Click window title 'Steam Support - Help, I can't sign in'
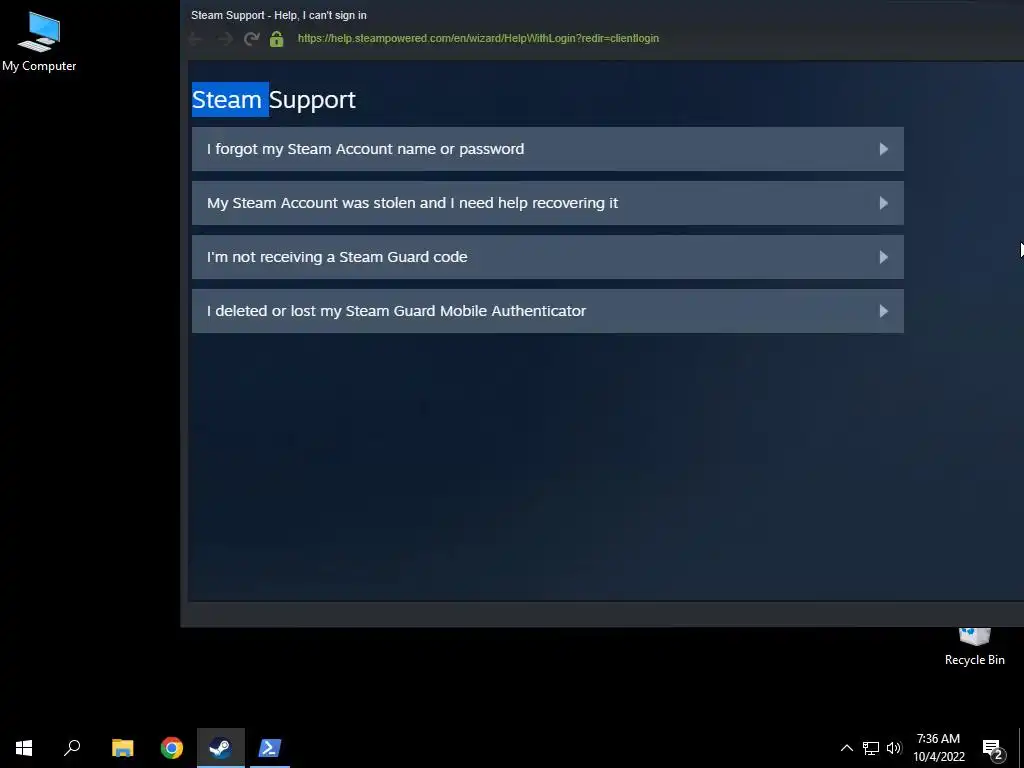Viewport: 1024px width, 768px height. pyautogui.click(x=279, y=15)
